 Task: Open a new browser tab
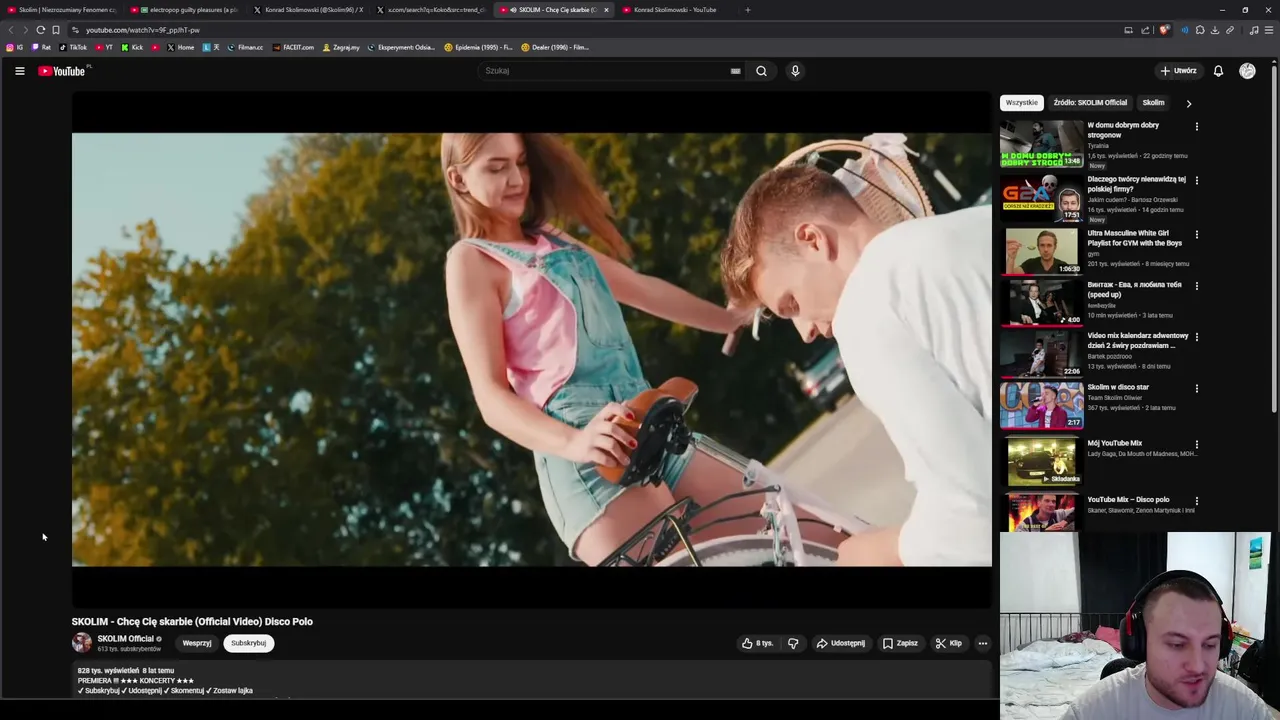point(747,10)
